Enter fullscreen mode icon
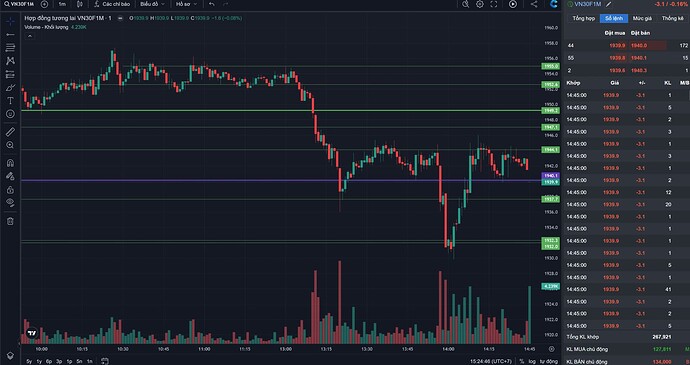 pos(494,4)
